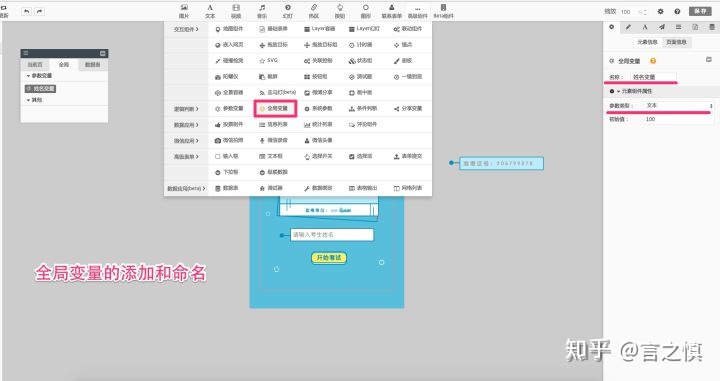The image size is (720, 381).
Task: Pick the SVG star component
Action: point(269,61)
